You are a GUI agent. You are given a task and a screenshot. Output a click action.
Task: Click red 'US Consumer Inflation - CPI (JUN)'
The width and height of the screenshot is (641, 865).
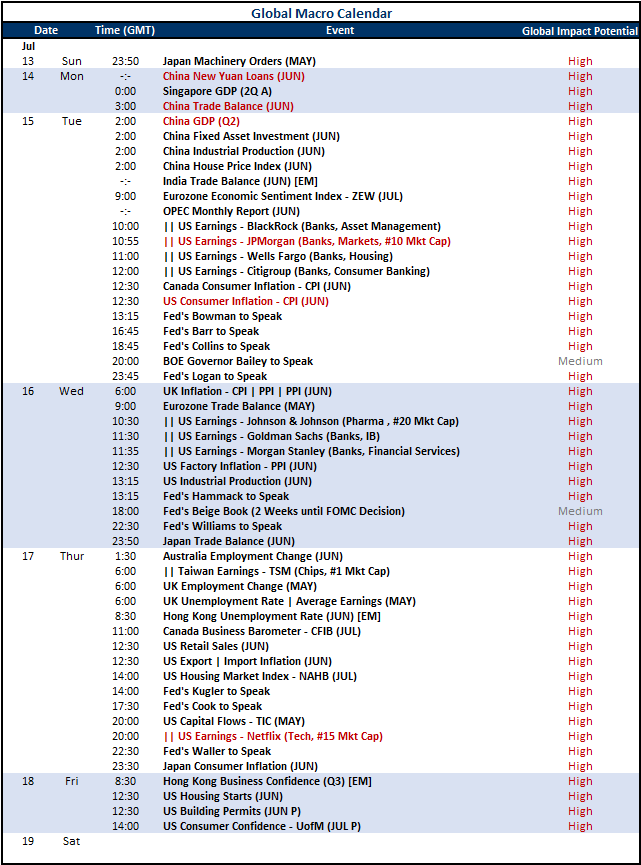click(245, 301)
